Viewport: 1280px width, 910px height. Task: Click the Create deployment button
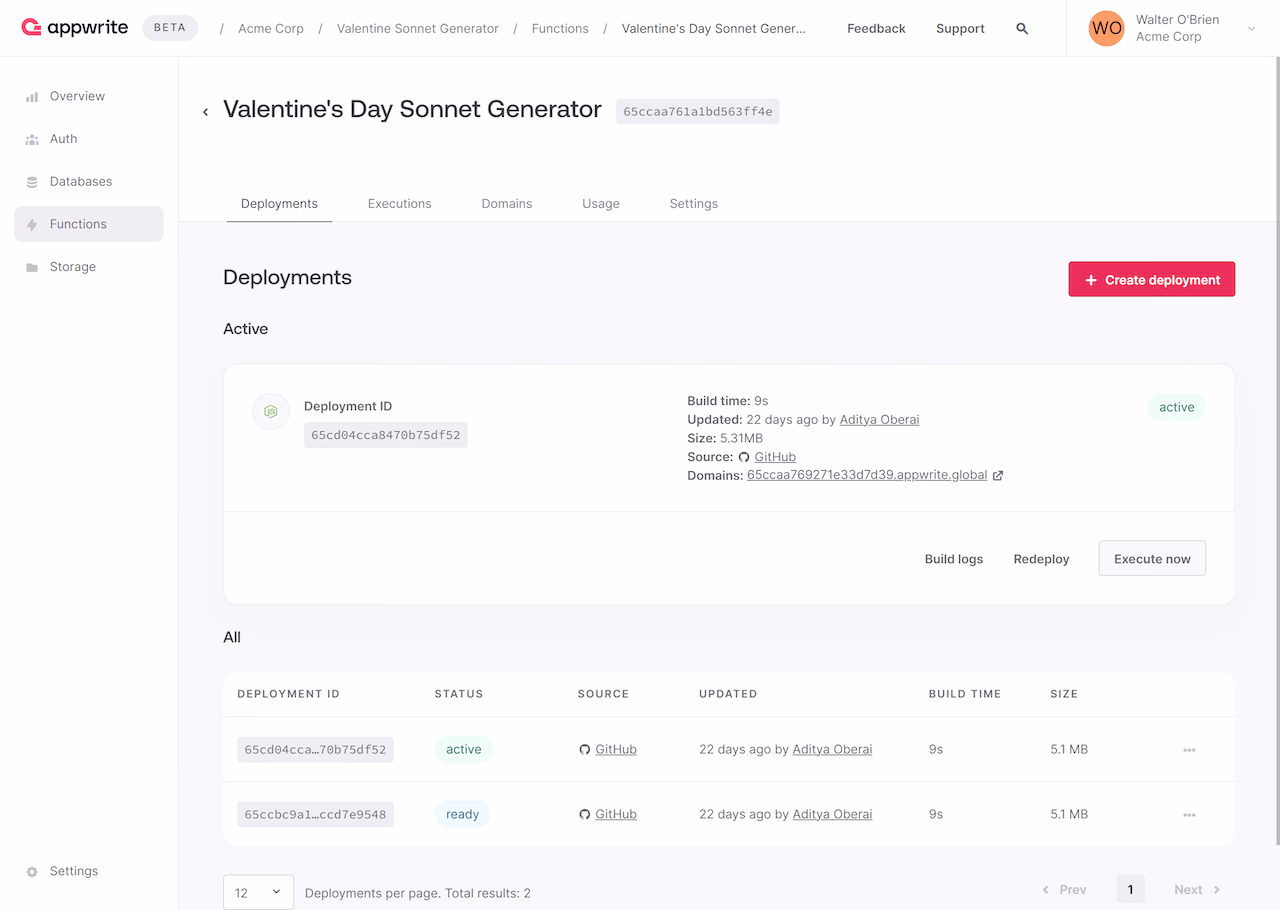click(1152, 280)
